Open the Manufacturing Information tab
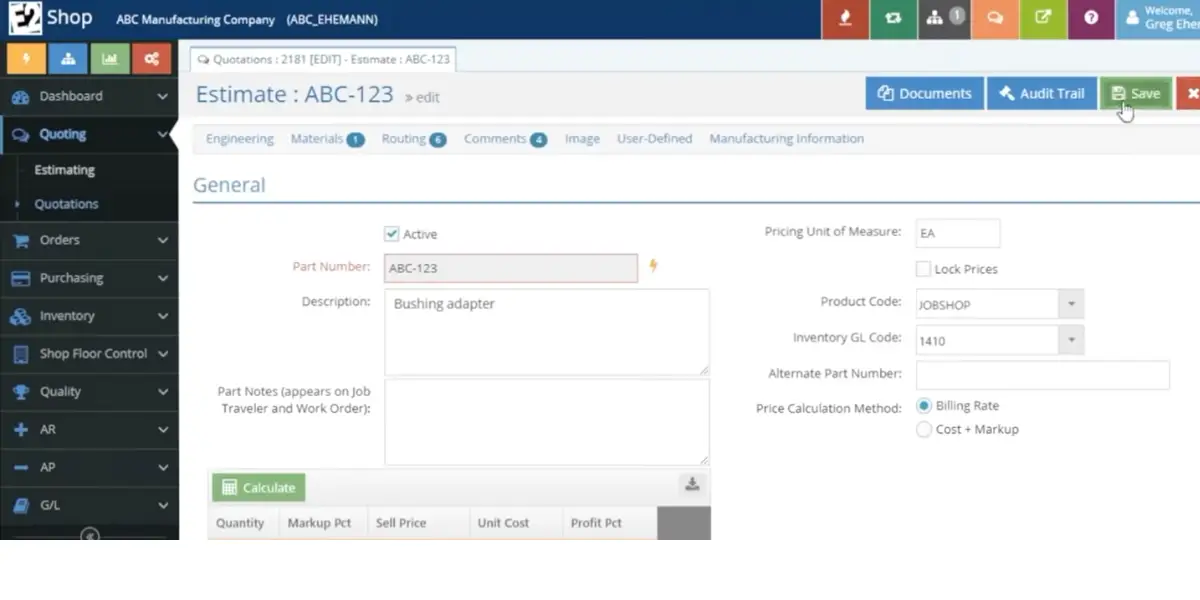 tap(786, 139)
